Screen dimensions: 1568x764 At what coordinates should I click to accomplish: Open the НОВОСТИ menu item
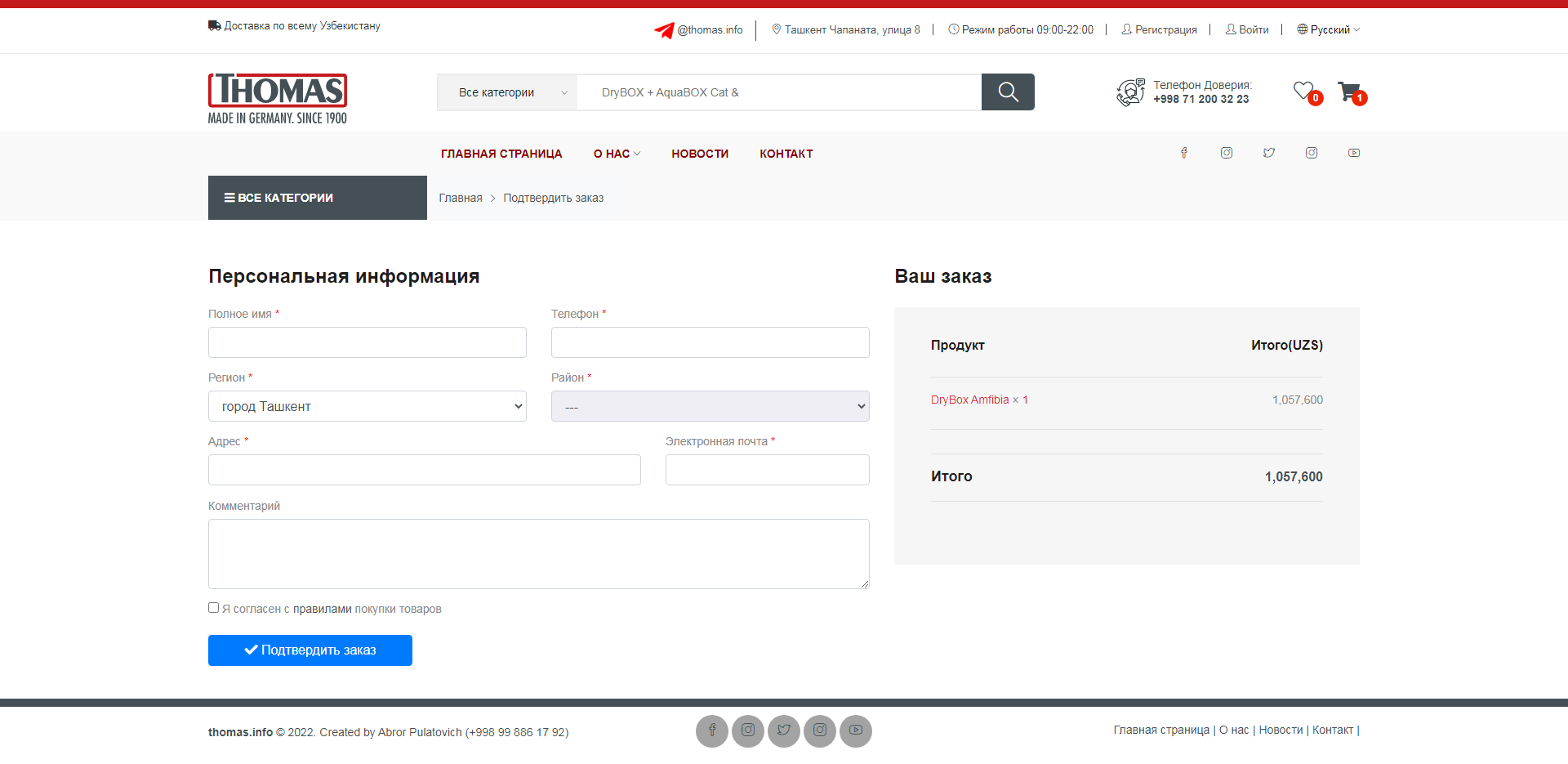click(x=700, y=154)
